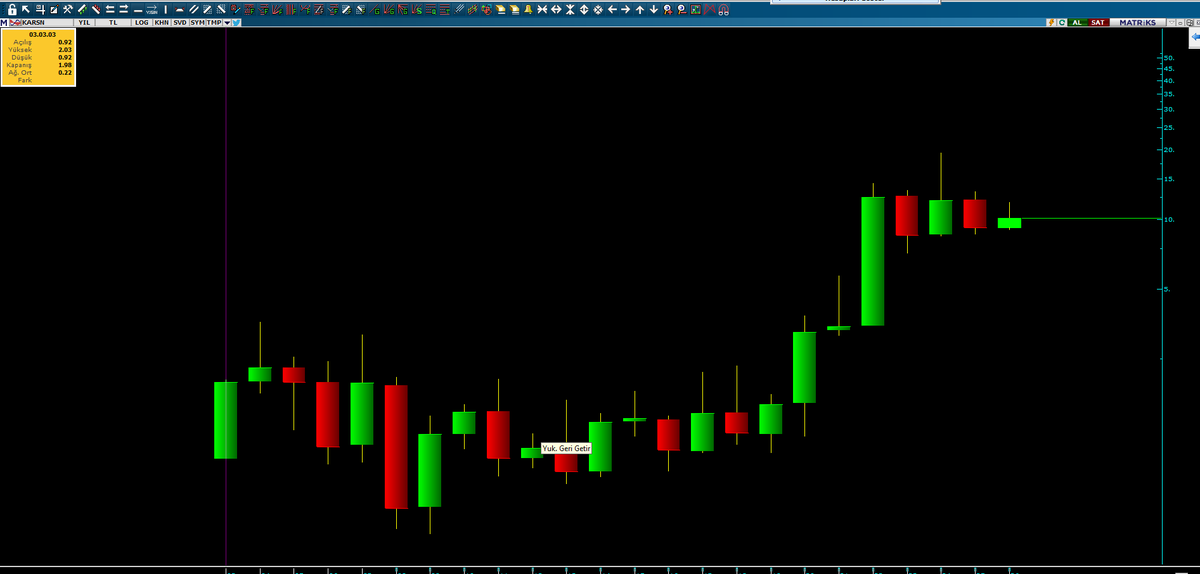This screenshot has width=1200, height=574.
Task: Select the hammer and pick tools icon
Action: 68,9
